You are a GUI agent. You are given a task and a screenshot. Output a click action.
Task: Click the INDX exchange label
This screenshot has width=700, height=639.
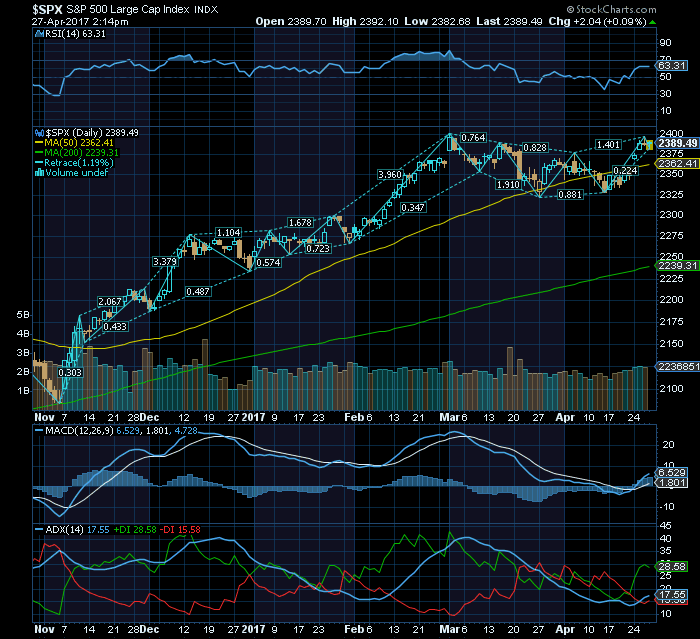pos(206,9)
